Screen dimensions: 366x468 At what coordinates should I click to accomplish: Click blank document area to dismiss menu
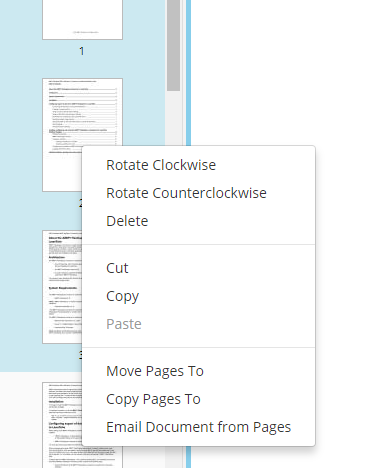point(277,73)
